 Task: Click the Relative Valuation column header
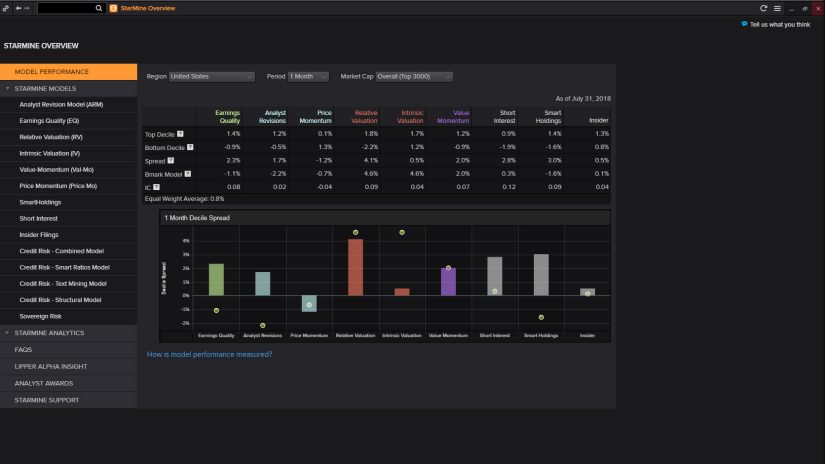click(364, 117)
